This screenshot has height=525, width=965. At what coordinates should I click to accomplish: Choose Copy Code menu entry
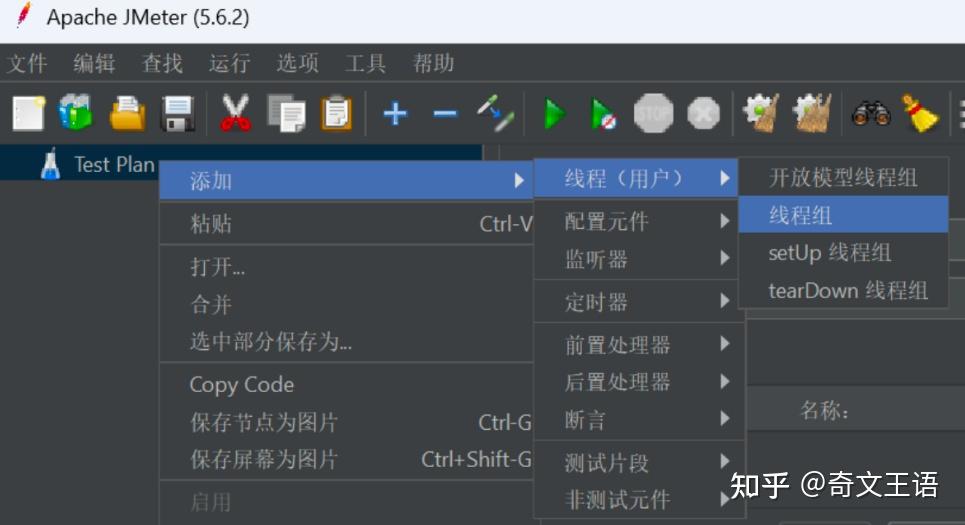coord(346,385)
